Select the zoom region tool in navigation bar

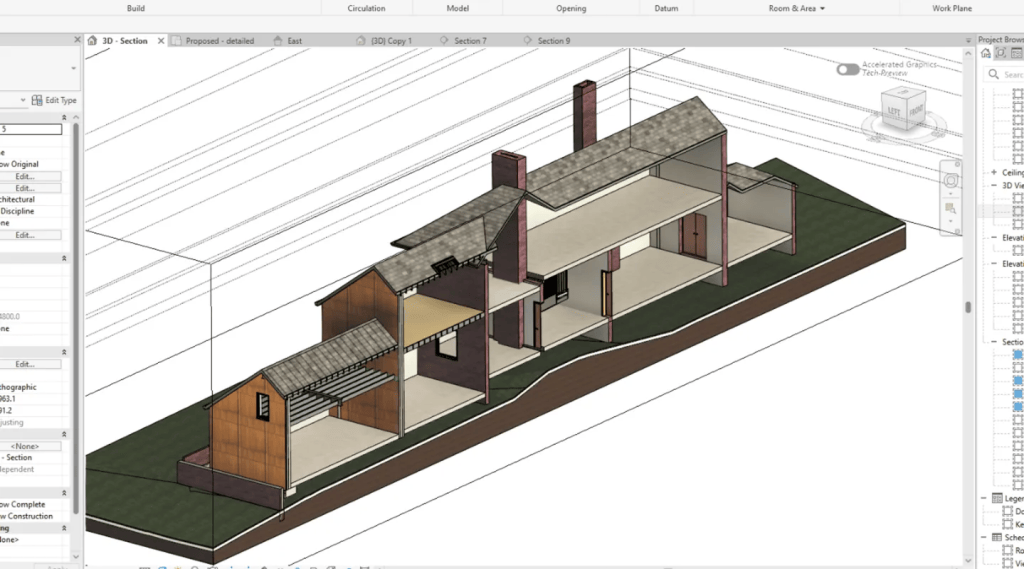[950, 209]
